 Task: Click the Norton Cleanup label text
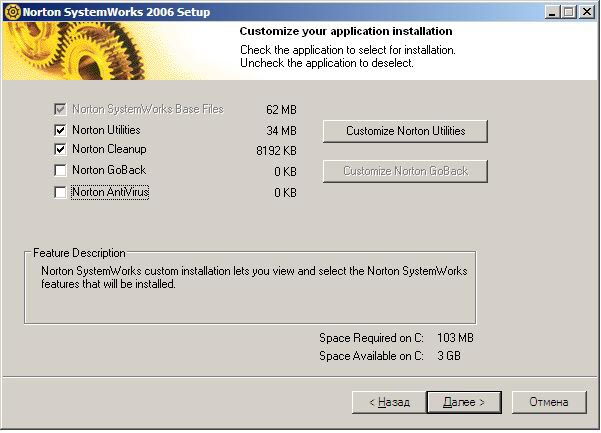pos(109,149)
